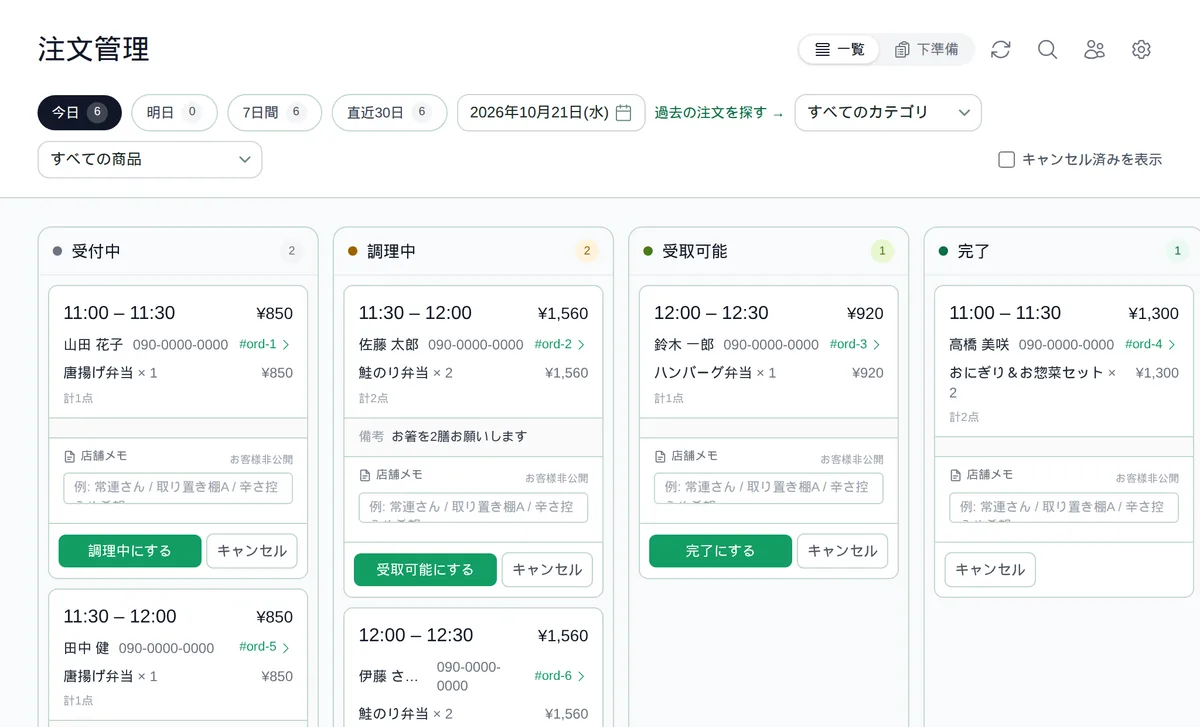Open the search magnifier icon

[x=1047, y=49]
